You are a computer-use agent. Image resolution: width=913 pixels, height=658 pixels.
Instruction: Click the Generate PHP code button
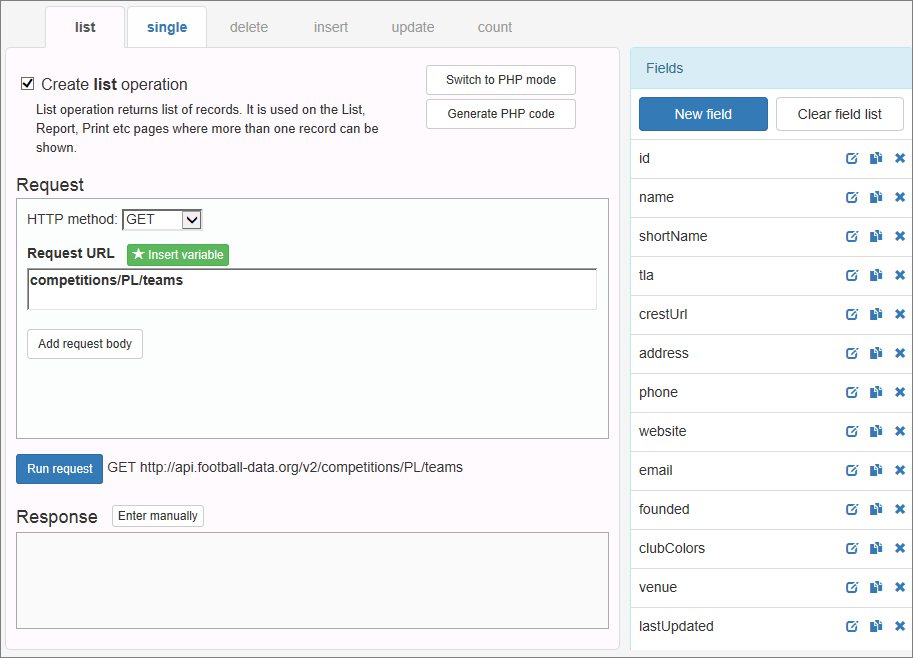click(500, 114)
